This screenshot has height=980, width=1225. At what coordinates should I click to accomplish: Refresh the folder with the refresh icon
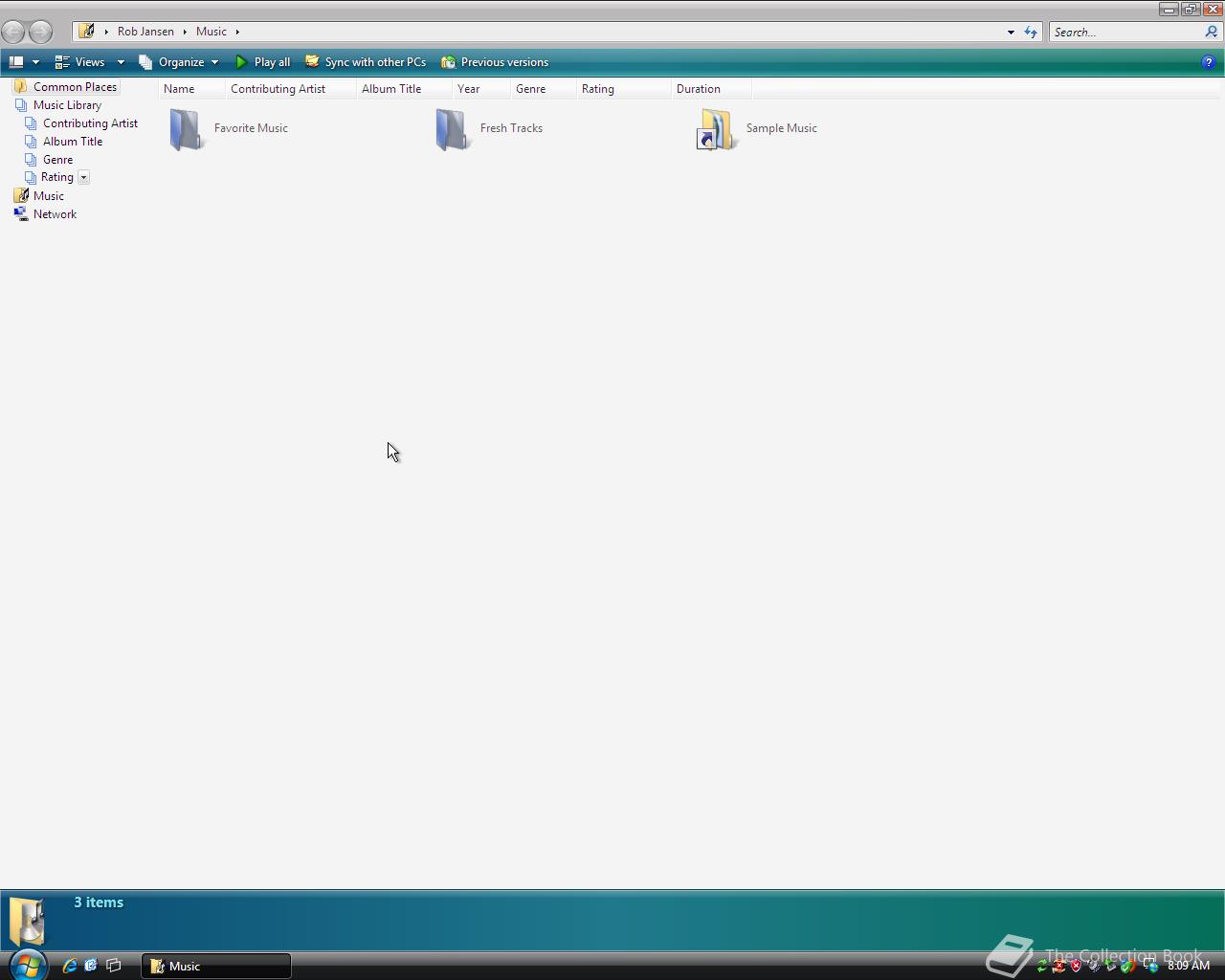pyautogui.click(x=1031, y=32)
